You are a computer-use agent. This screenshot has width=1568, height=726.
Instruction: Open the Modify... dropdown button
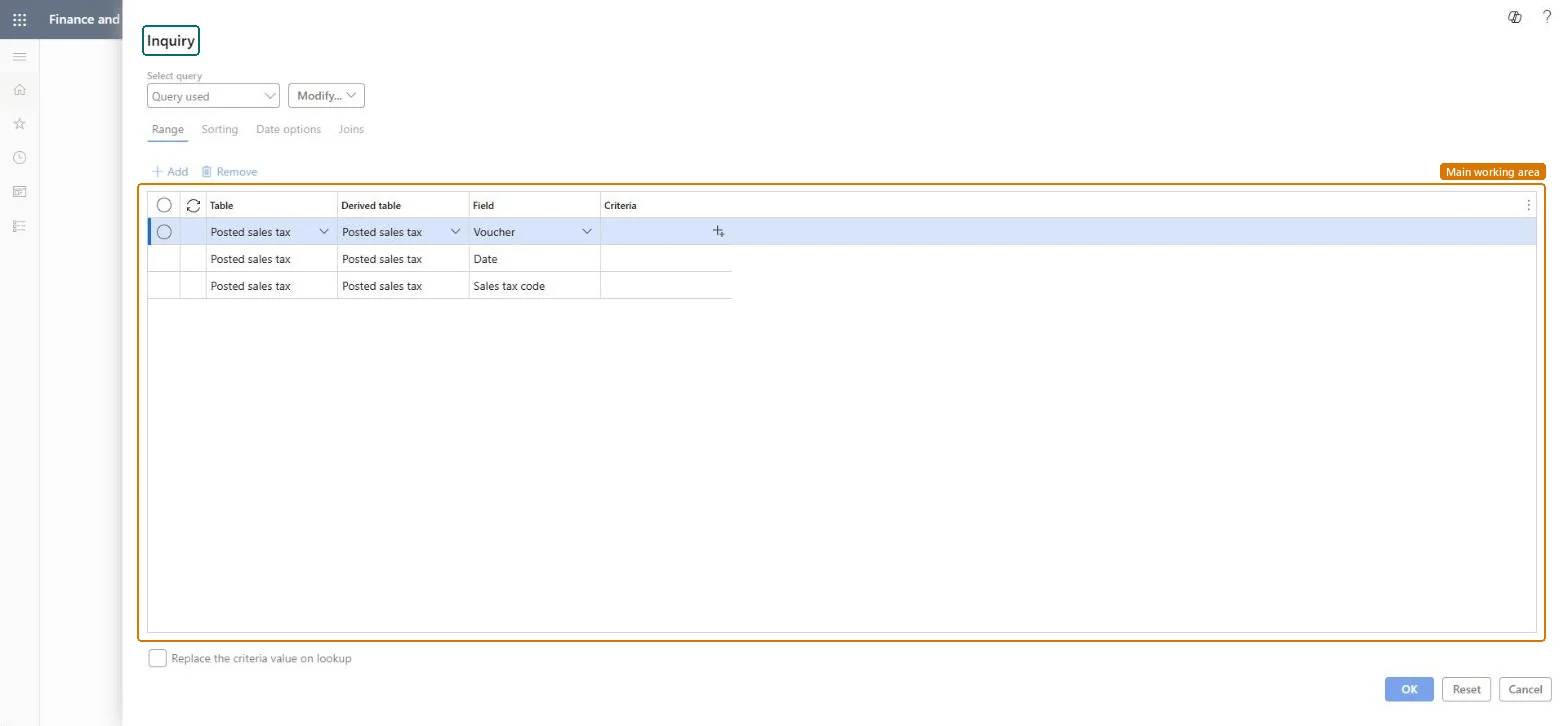click(326, 96)
